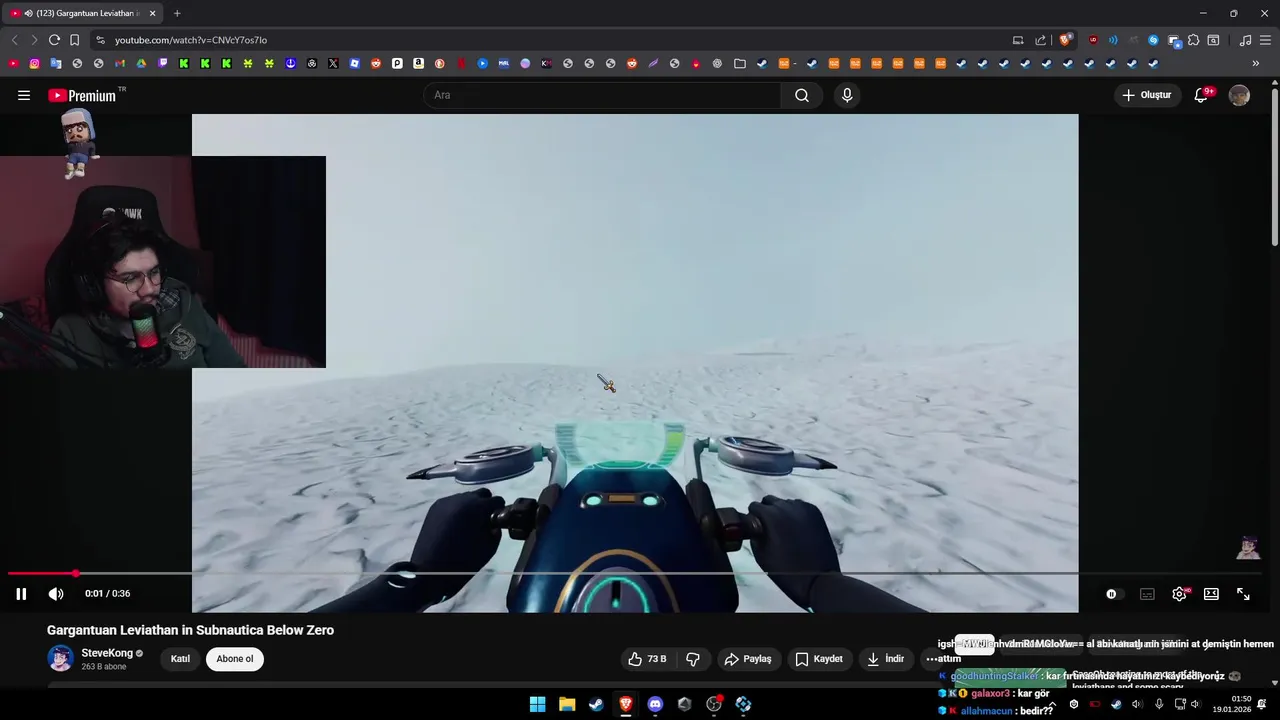The width and height of the screenshot is (1280, 720).
Task: Open the YouTube guide hamburger menu
Action: tap(24, 95)
